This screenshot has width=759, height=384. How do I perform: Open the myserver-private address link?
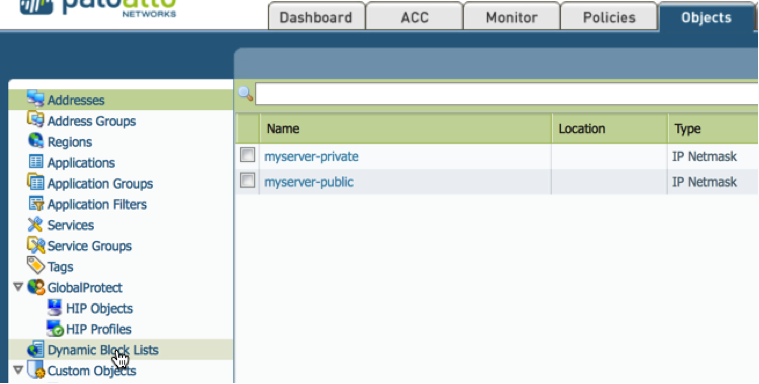[x=311, y=156]
